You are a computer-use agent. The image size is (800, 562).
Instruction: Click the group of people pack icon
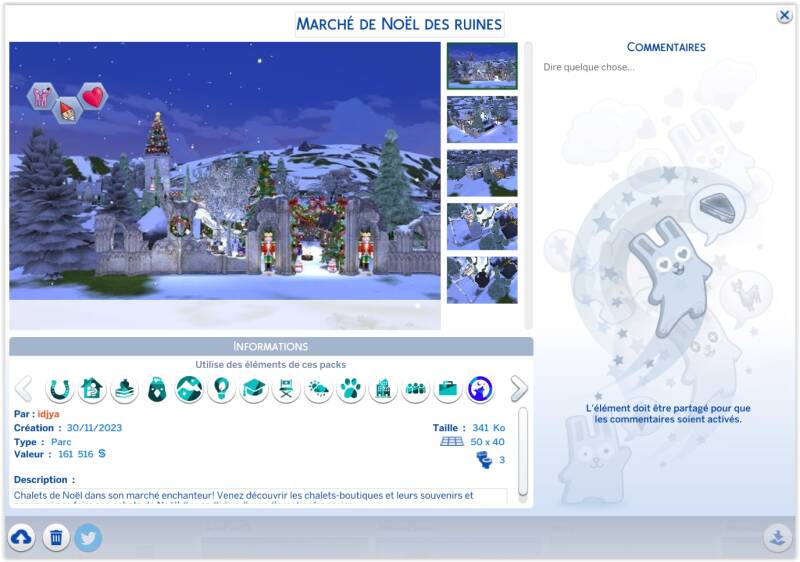[x=415, y=390]
